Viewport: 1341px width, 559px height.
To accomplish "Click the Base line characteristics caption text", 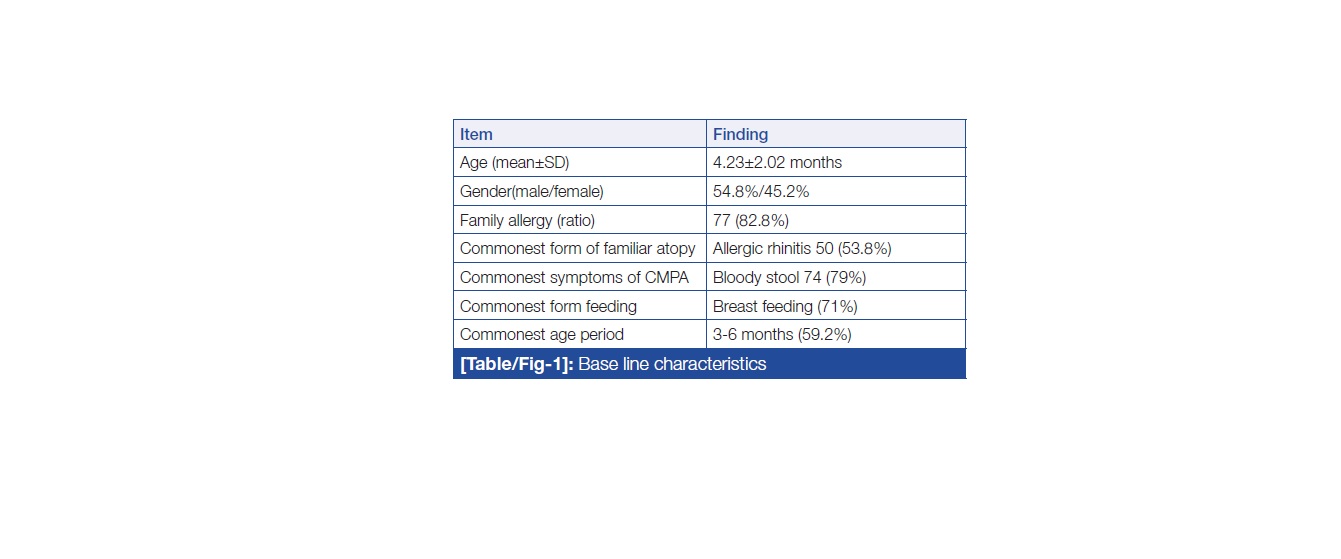I will coord(672,364).
